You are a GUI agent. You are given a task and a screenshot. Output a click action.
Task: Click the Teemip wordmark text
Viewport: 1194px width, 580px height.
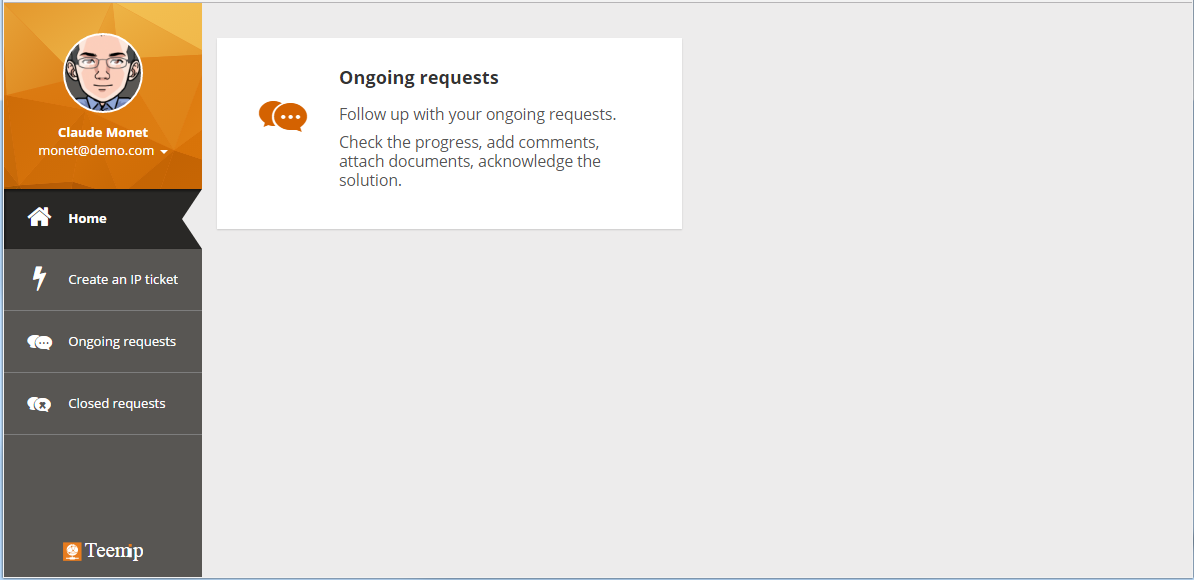tap(114, 551)
